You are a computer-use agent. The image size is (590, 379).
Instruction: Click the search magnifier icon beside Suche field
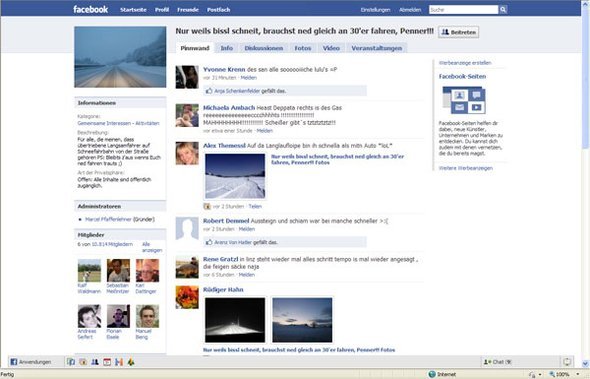503,10
